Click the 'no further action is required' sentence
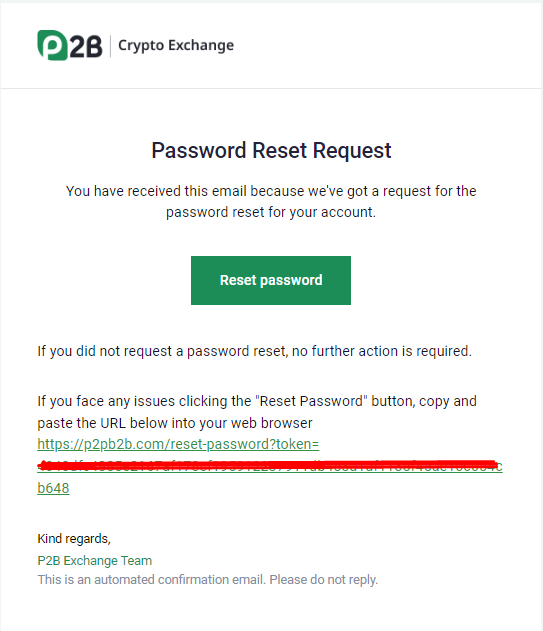This screenshot has height=631, width=543. click(382, 351)
